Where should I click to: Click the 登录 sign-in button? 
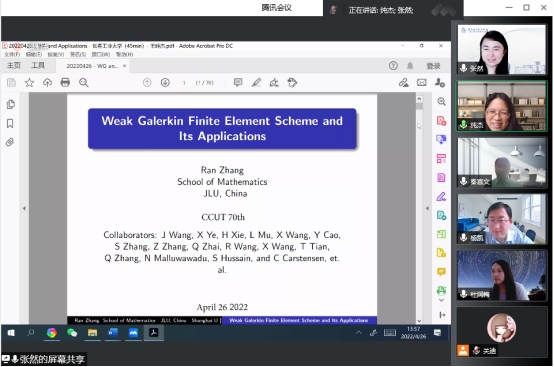tap(433, 66)
